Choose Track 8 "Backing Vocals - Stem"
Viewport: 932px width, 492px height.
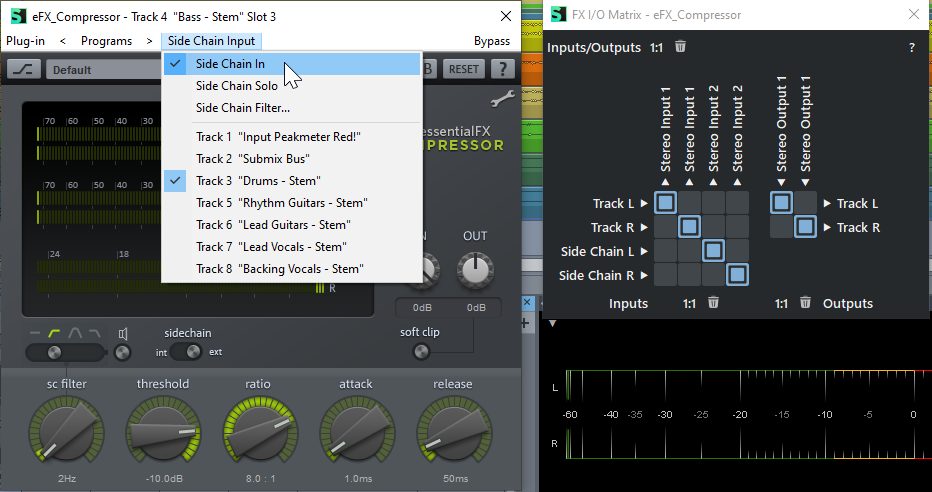pyautogui.click(x=292, y=269)
